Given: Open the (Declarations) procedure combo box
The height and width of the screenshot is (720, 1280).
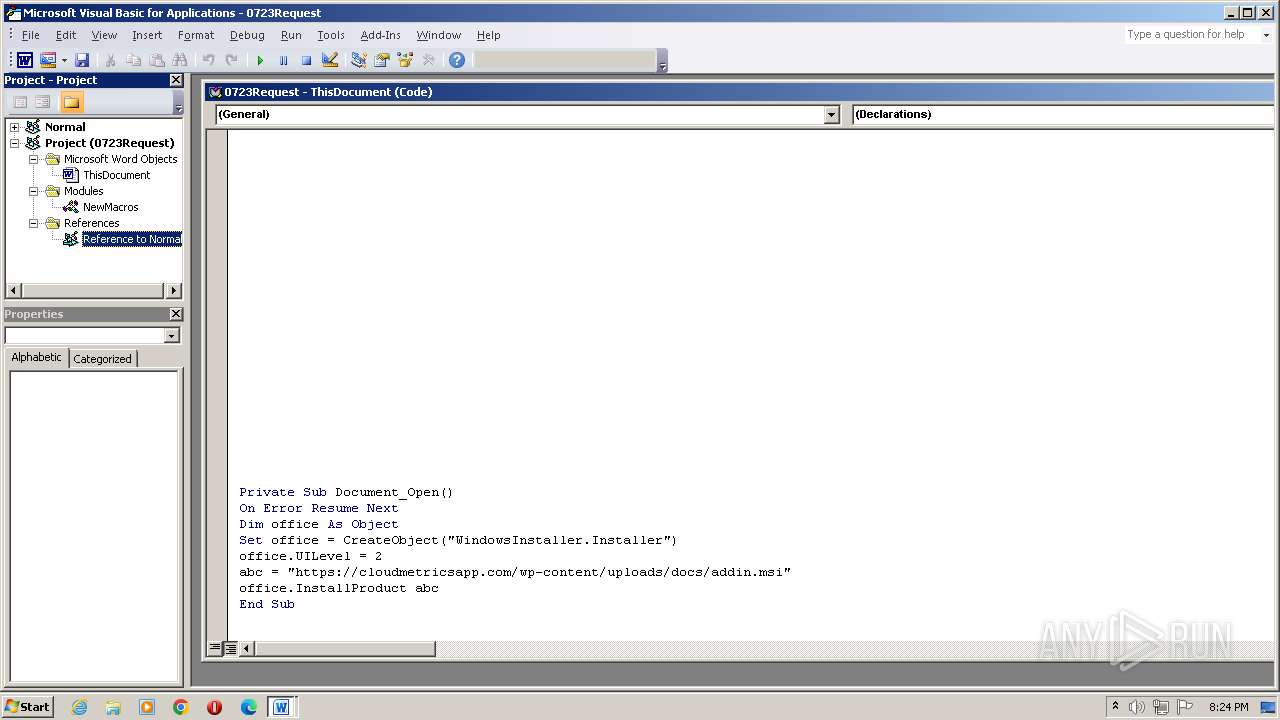Looking at the screenshot, I should tap(1065, 115).
